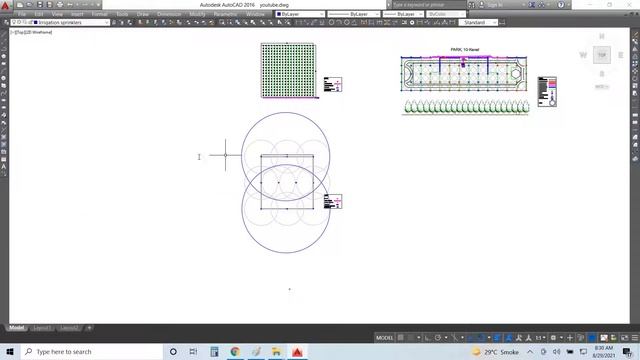640x360 pixels.
Task: Click the MODEL space status bar button
Action: (x=384, y=338)
